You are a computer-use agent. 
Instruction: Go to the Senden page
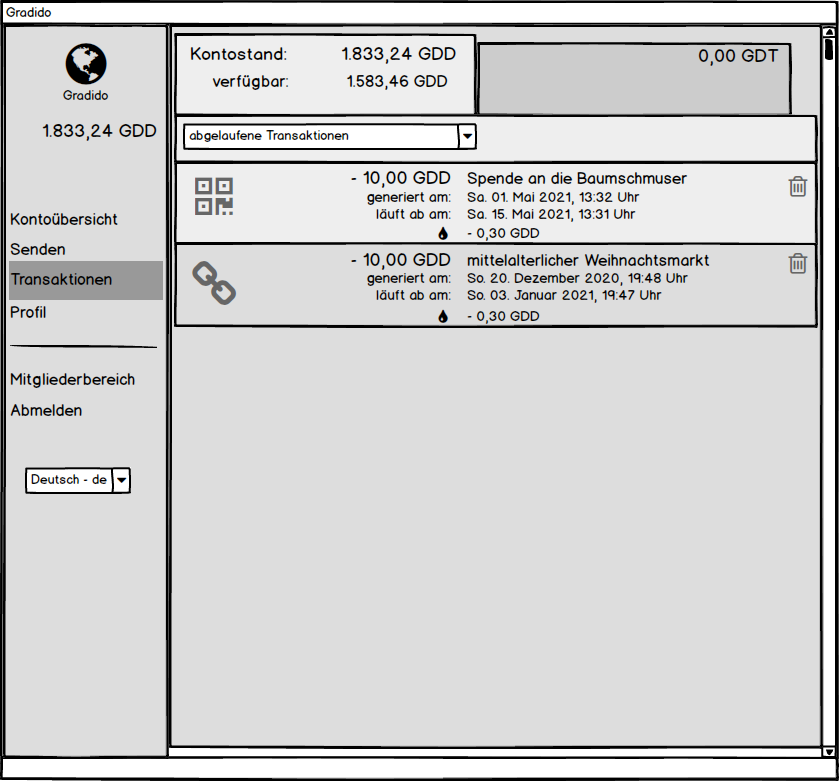click(x=38, y=249)
